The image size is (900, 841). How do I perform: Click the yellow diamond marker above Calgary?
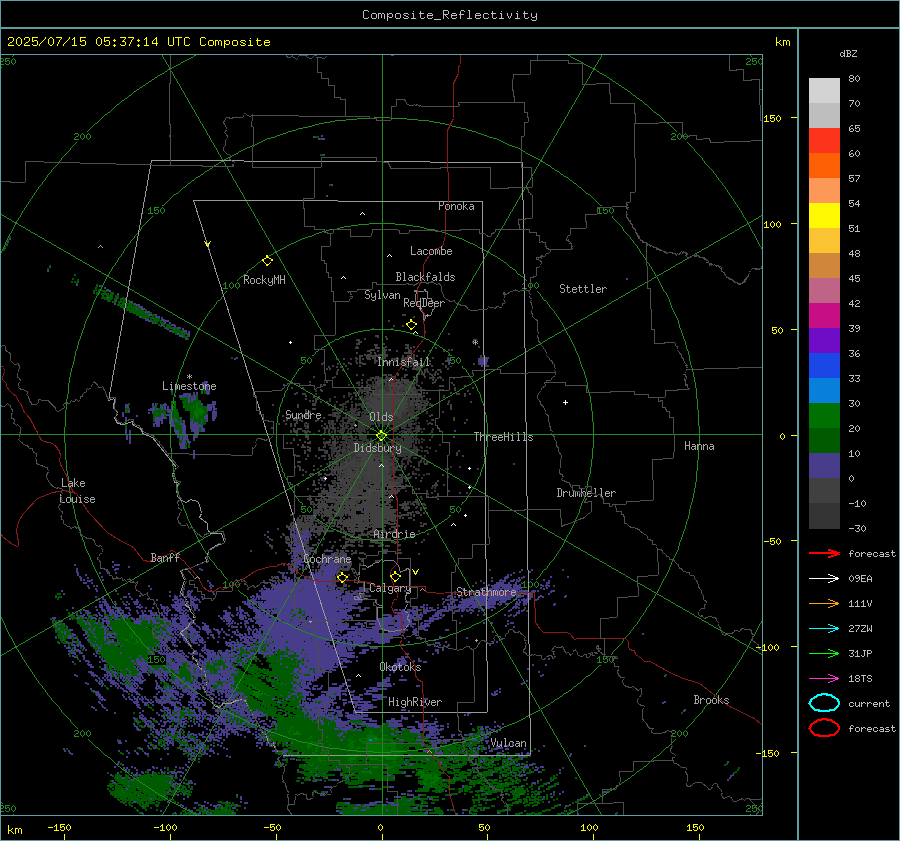point(395,576)
